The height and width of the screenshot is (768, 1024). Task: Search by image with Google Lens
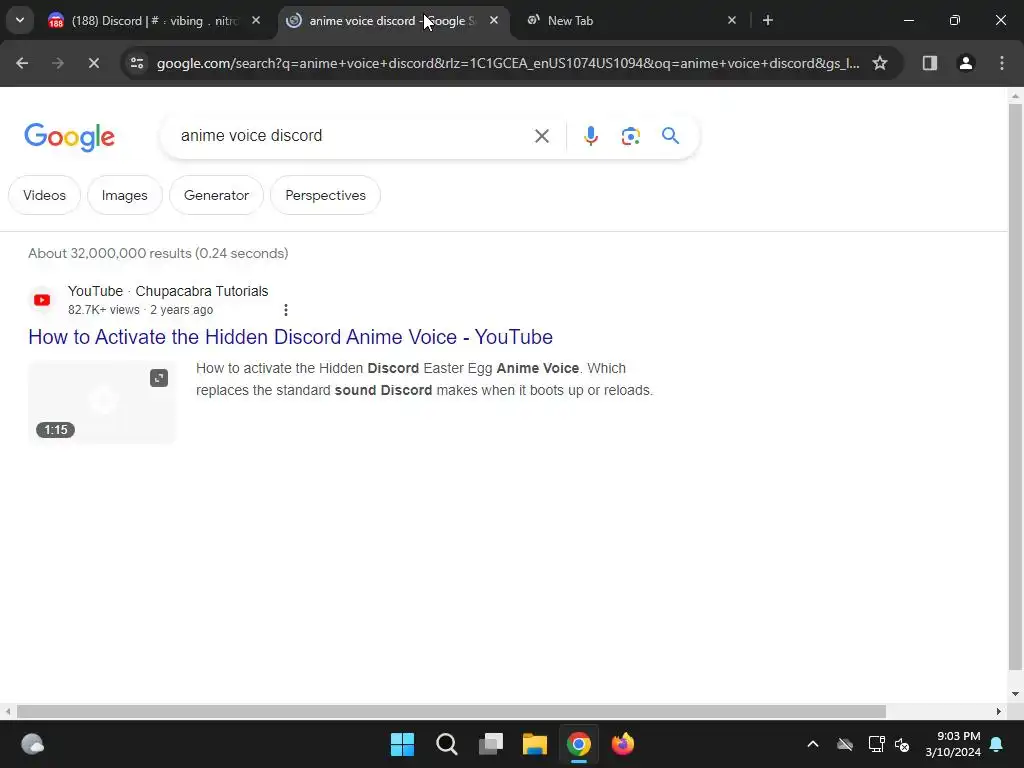point(630,136)
